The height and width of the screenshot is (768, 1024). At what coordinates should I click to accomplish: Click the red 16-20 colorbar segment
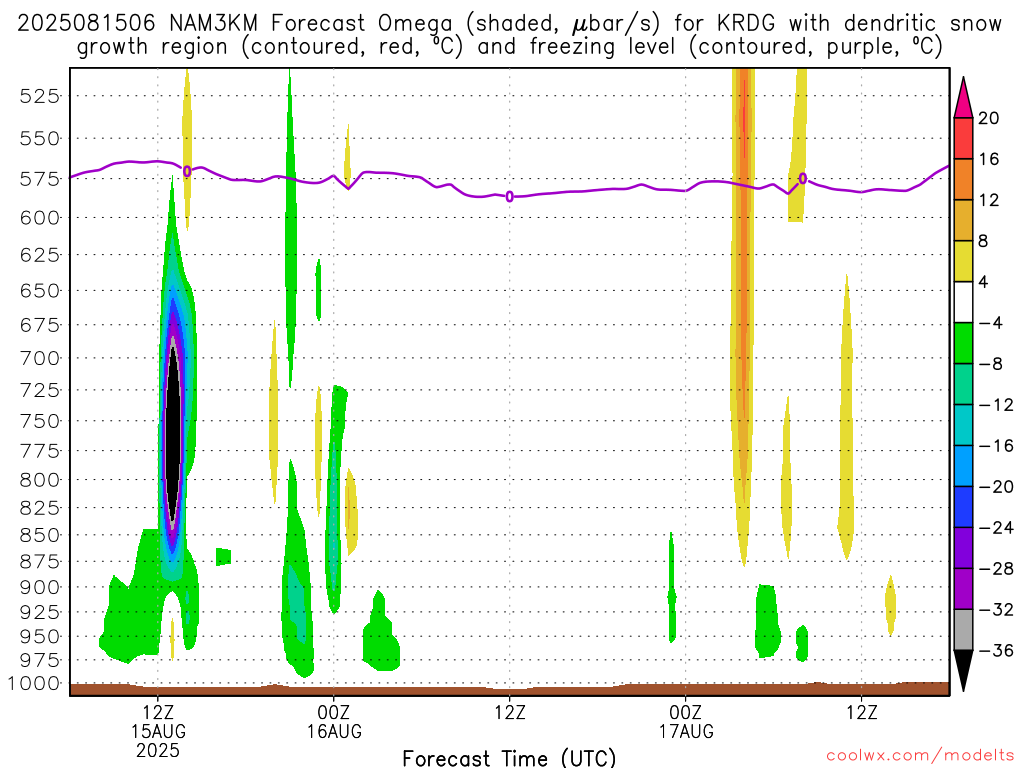click(x=963, y=138)
